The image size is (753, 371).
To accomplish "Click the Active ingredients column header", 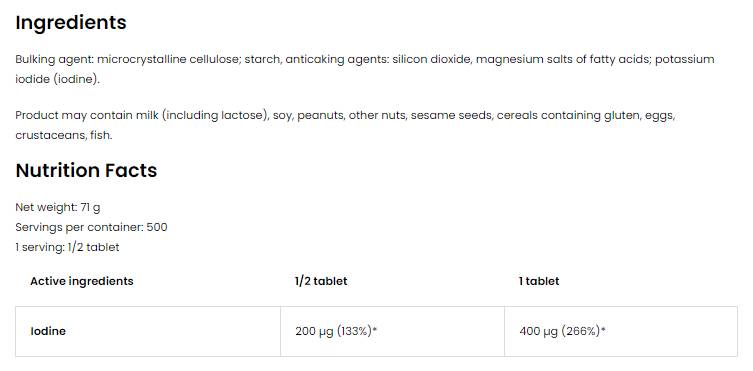I will click(82, 281).
